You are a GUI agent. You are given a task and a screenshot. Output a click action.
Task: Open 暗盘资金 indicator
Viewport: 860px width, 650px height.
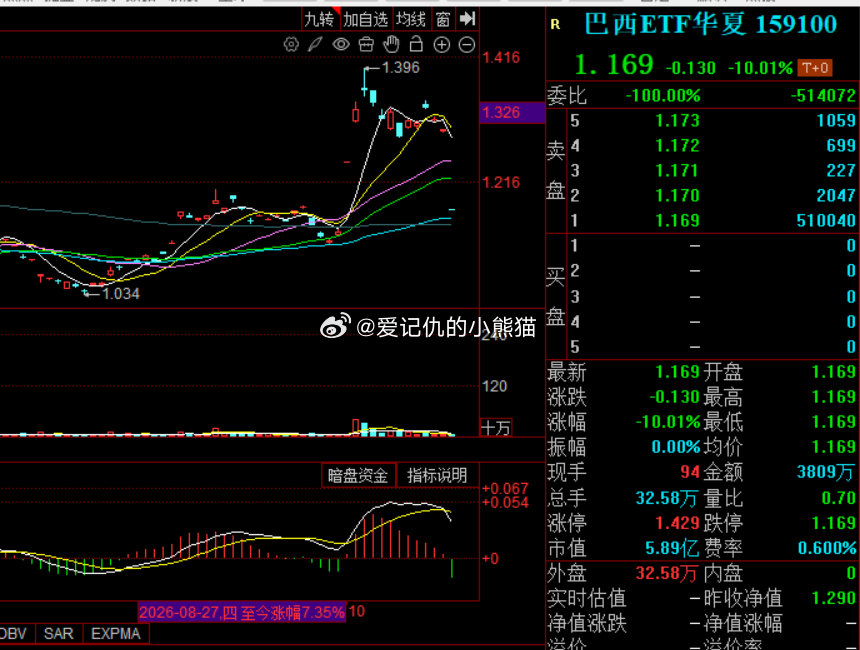pyautogui.click(x=358, y=475)
